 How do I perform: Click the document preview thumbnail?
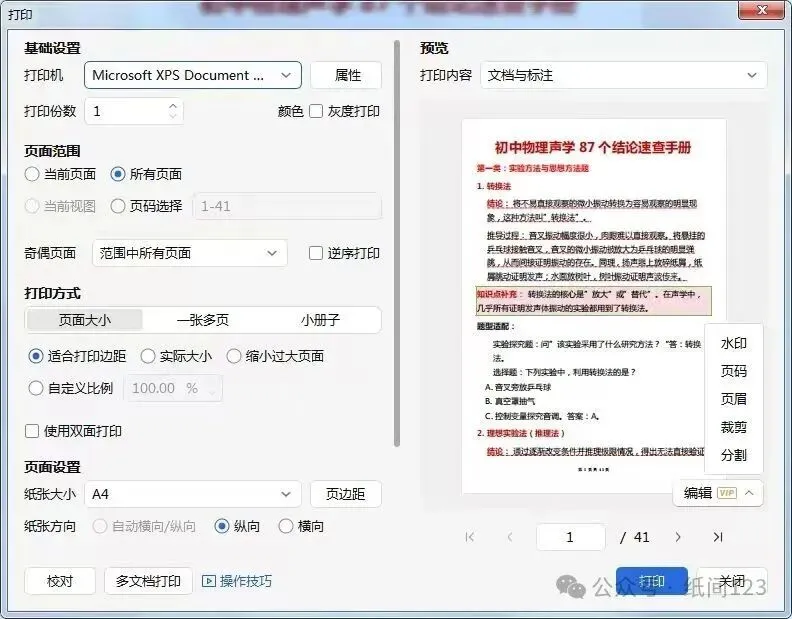click(x=594, y=307)
